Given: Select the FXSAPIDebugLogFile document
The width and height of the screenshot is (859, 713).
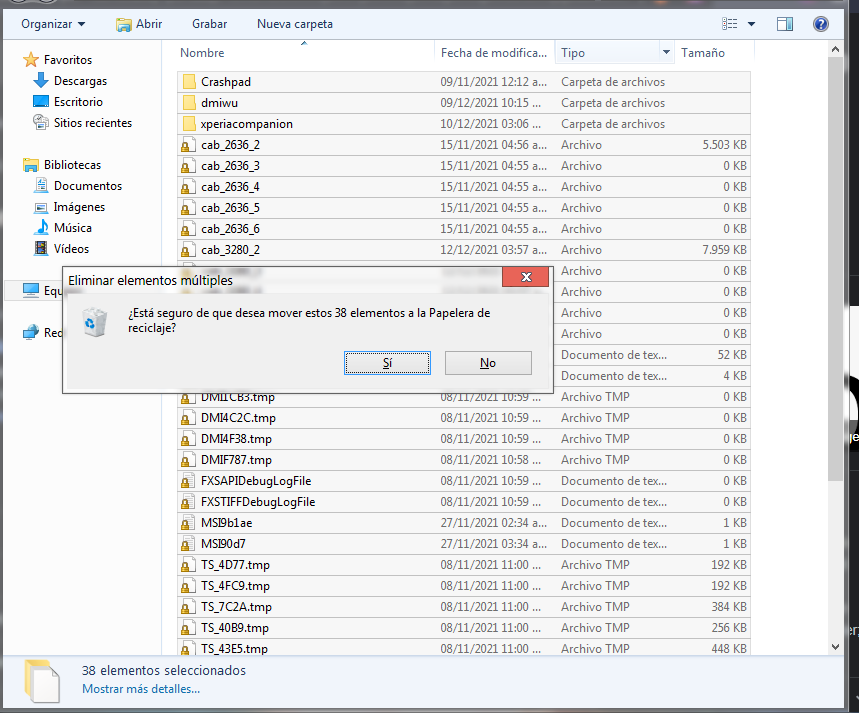Looking at the screenshot, I should (463, 481).
